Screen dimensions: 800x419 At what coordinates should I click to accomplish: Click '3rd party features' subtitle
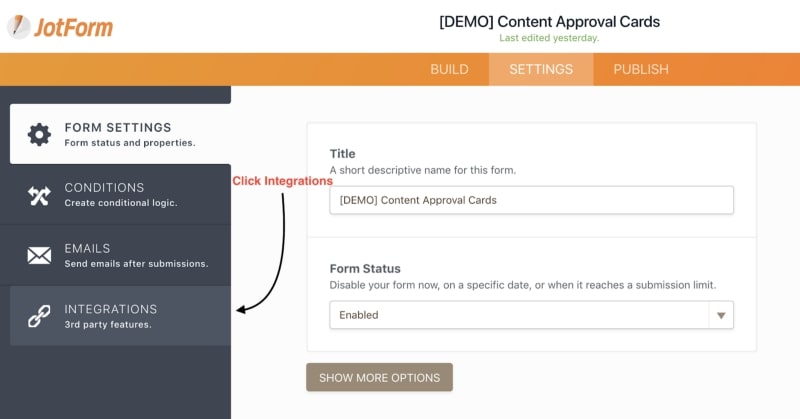110,324
